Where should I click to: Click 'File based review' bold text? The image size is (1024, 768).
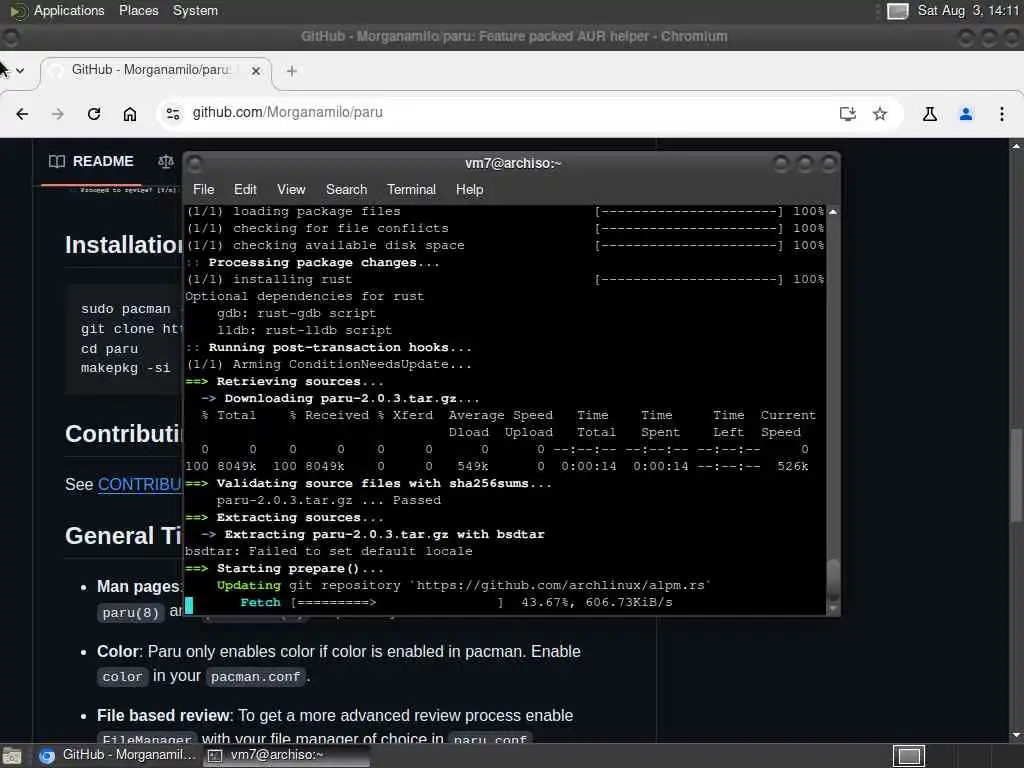click(x=164, y=716)
